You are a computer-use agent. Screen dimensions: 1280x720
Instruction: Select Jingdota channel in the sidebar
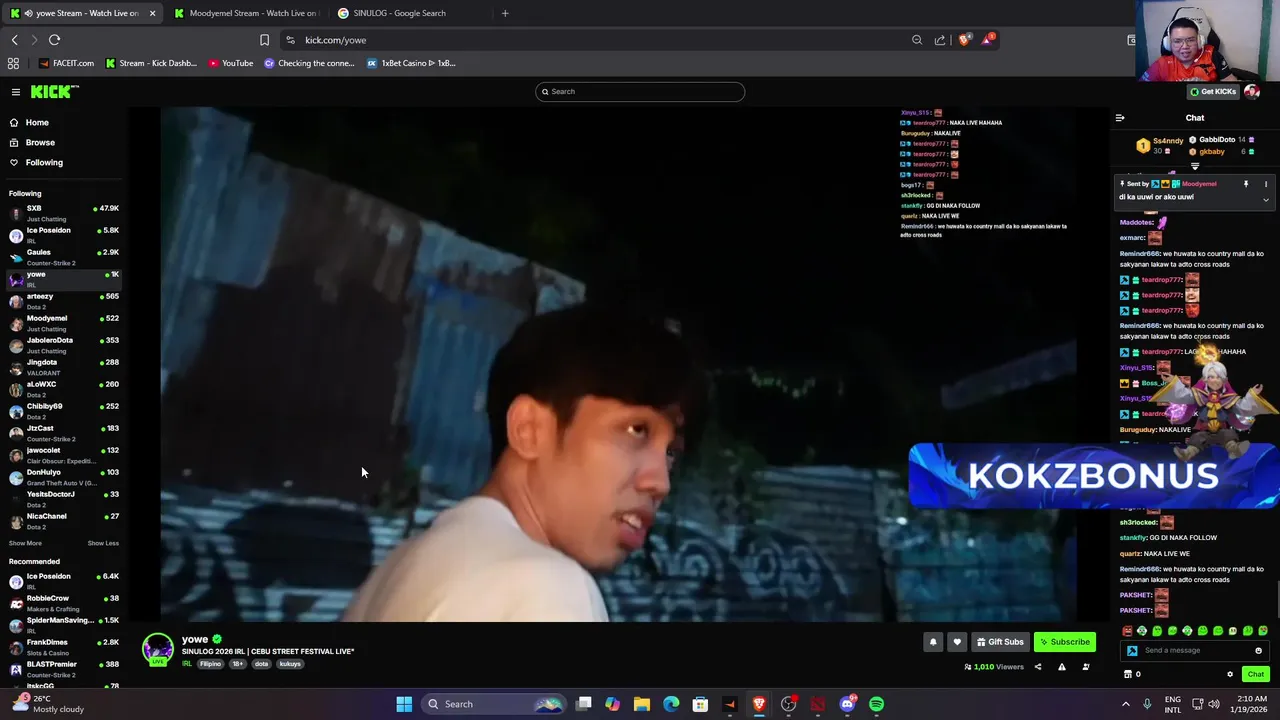[x=64, y=366]
